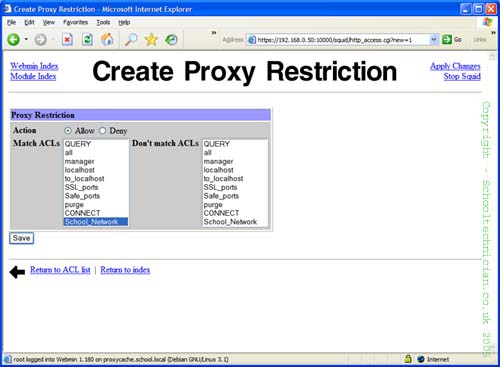Select CONNECT in Match ACLs list
The height and width of the screenshot is (367, 500).
click(x=96, y=213)
